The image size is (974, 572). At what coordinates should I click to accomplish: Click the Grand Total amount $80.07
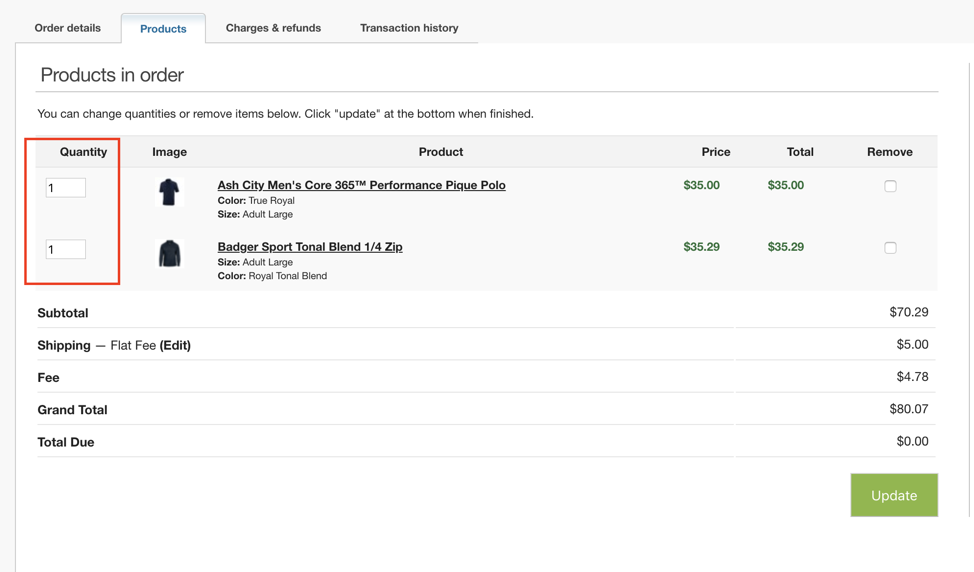(909, 409)
